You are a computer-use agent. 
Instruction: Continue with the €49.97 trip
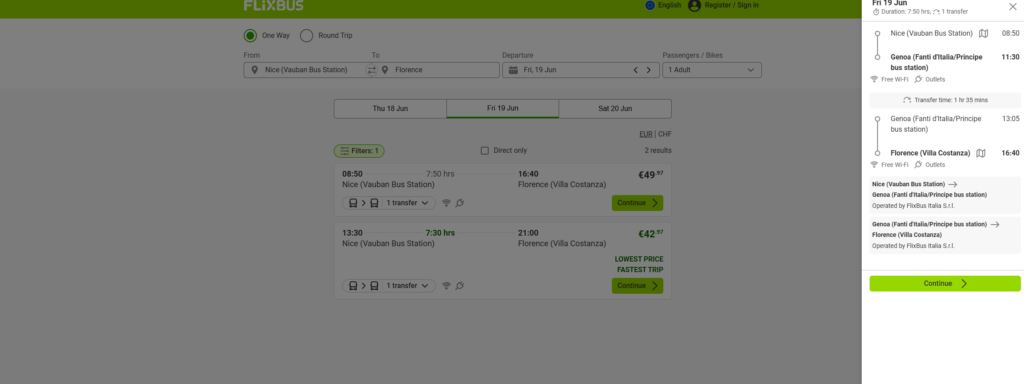pyautogui.click(x=637, y=203)
